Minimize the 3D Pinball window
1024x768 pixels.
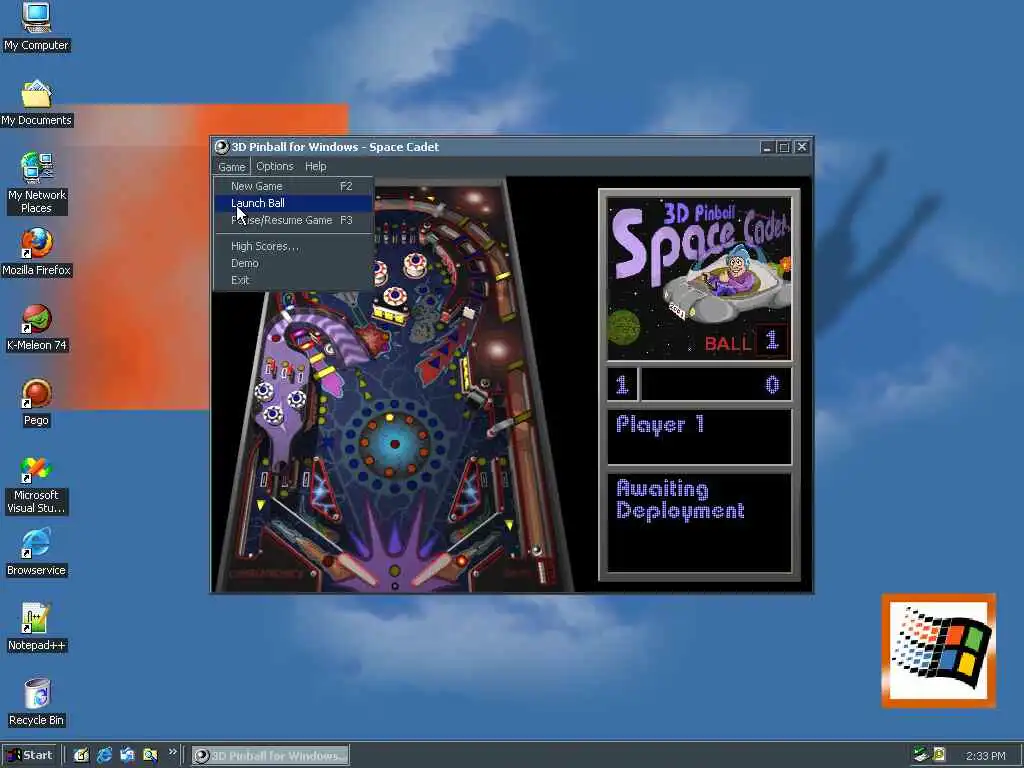pos(767,148)
